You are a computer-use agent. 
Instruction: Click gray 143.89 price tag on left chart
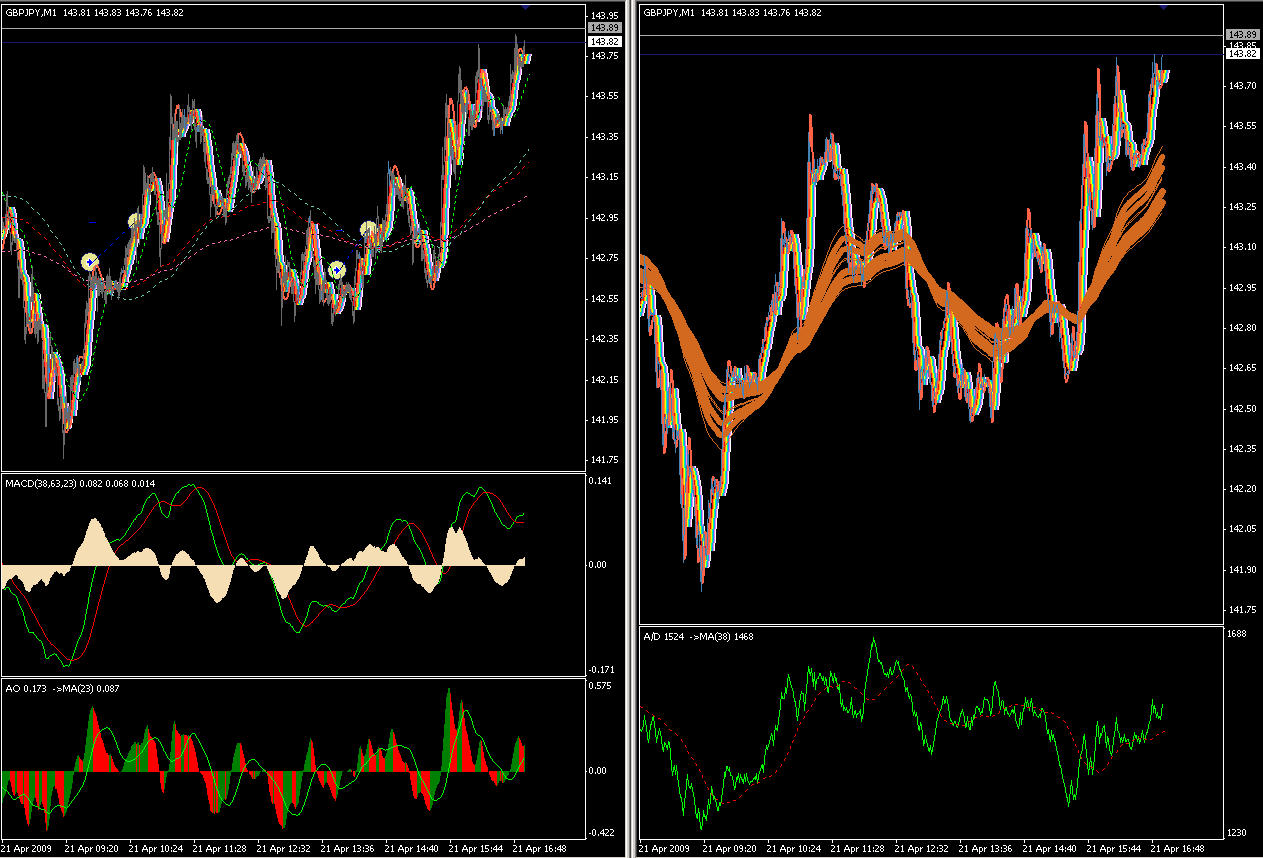pyautogui.click(x=604, y=28)
